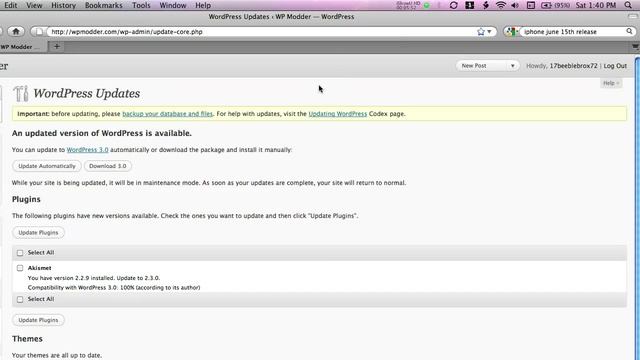
Task: Expand the New Post dropdown arrow
Action: click(x=513, y=66)
